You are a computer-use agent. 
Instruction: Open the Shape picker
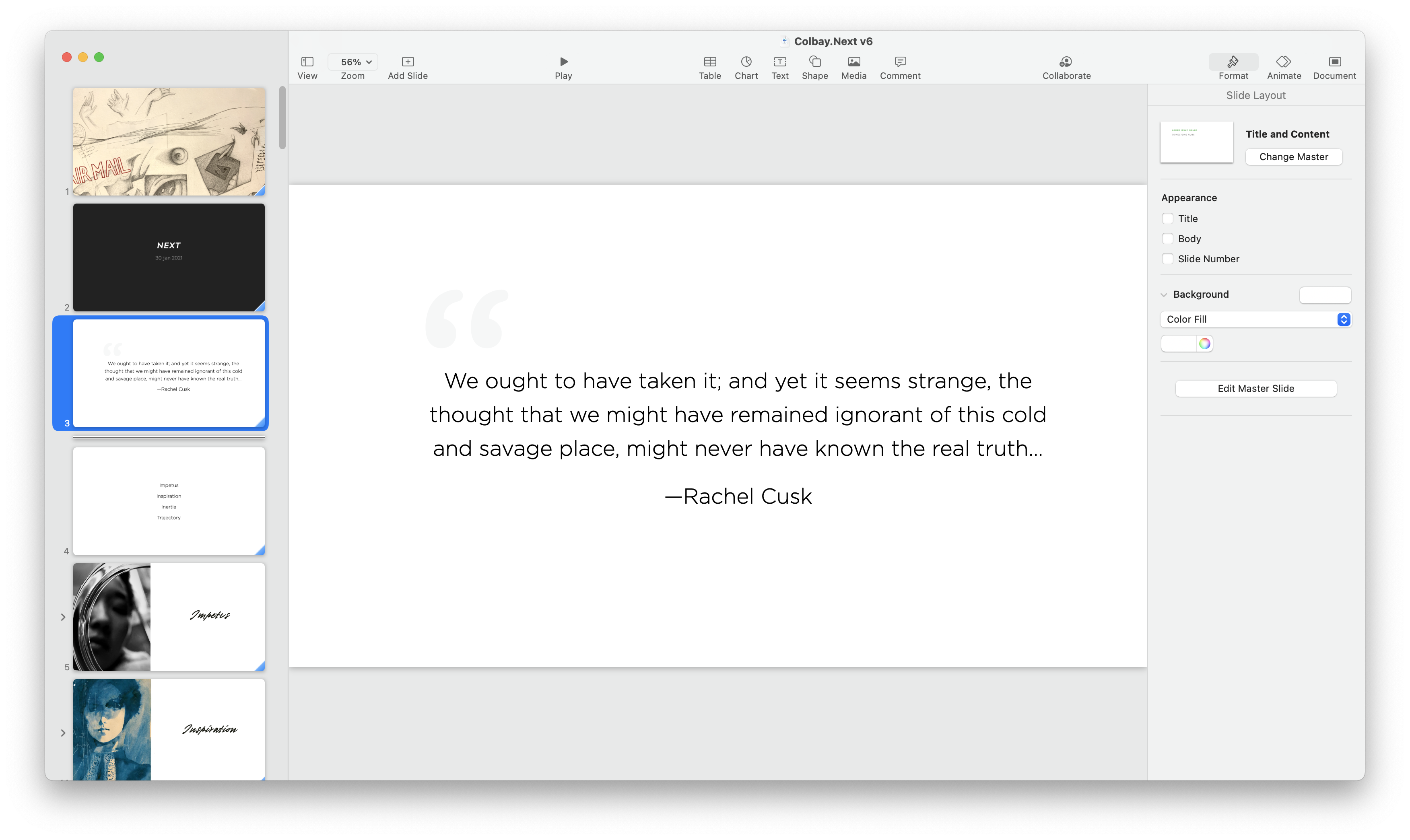click(814, 61)
